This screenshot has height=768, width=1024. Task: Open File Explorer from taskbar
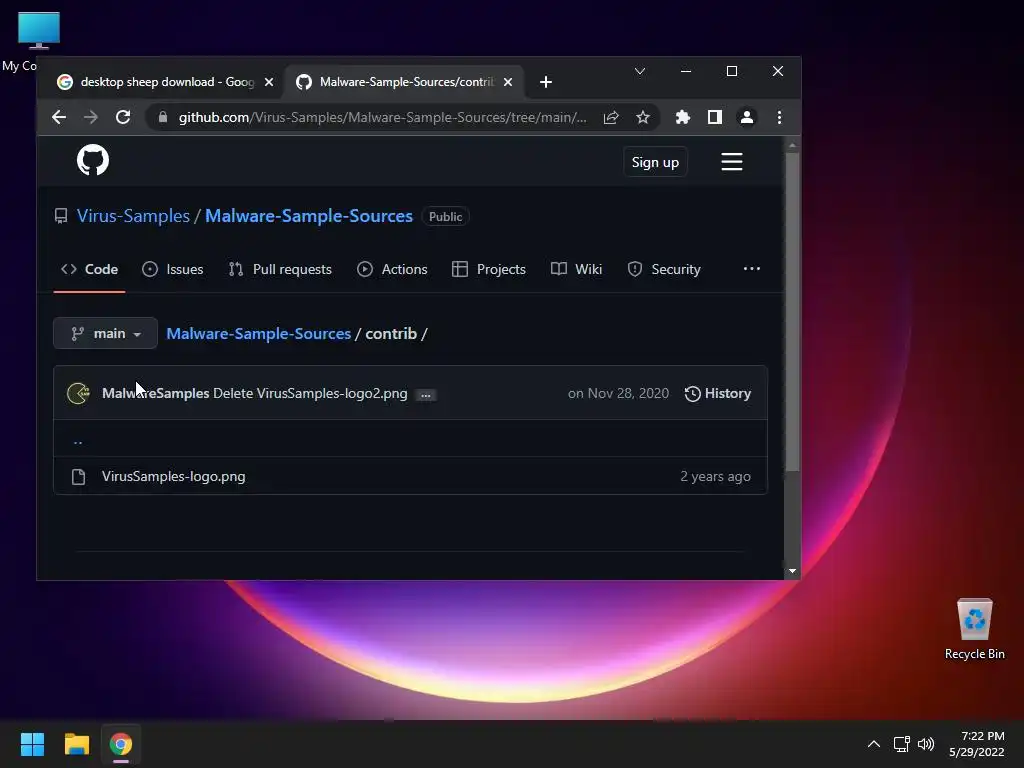76,744
